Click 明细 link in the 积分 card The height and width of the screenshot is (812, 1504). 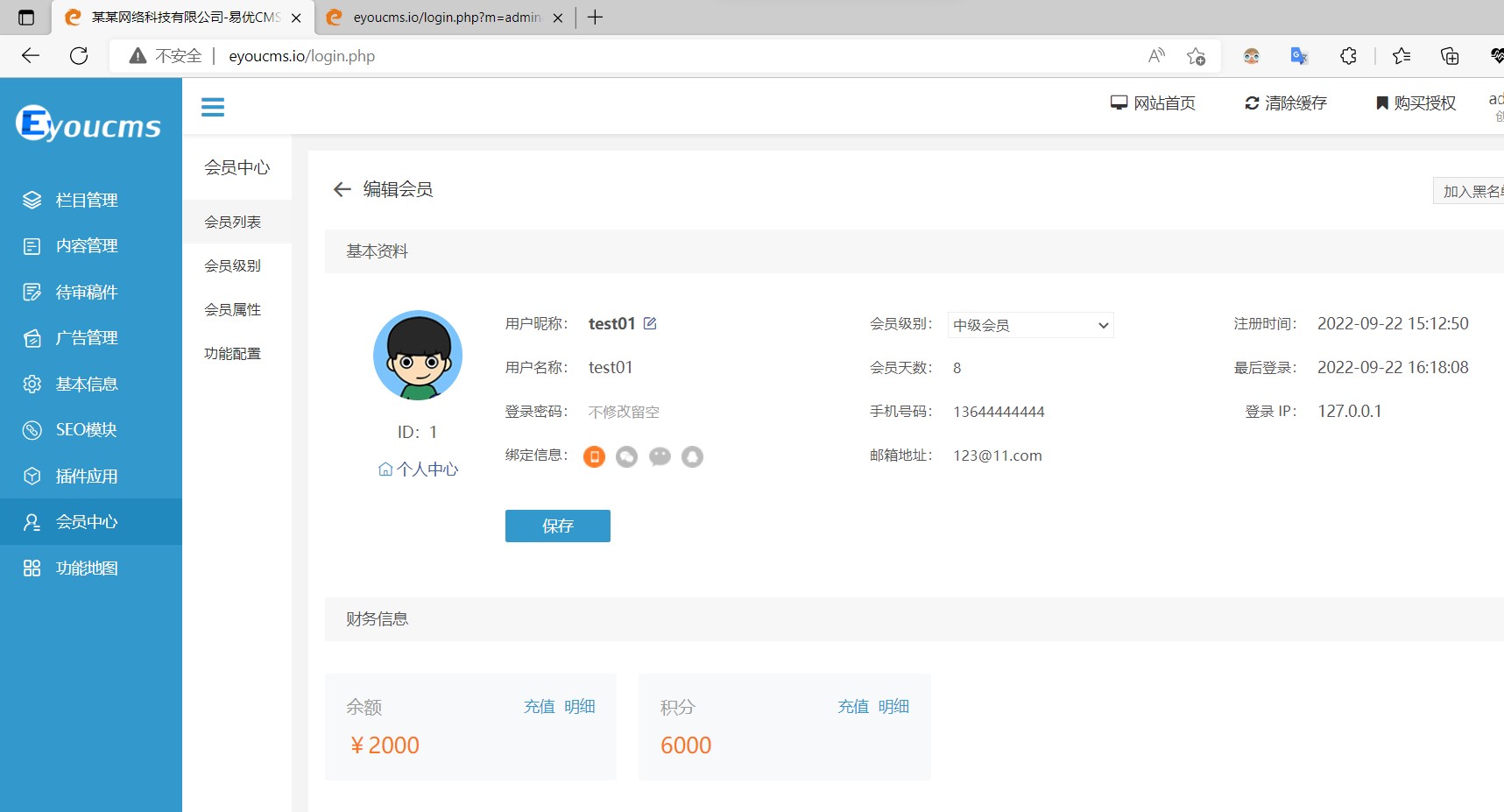(x=893, y=706)
